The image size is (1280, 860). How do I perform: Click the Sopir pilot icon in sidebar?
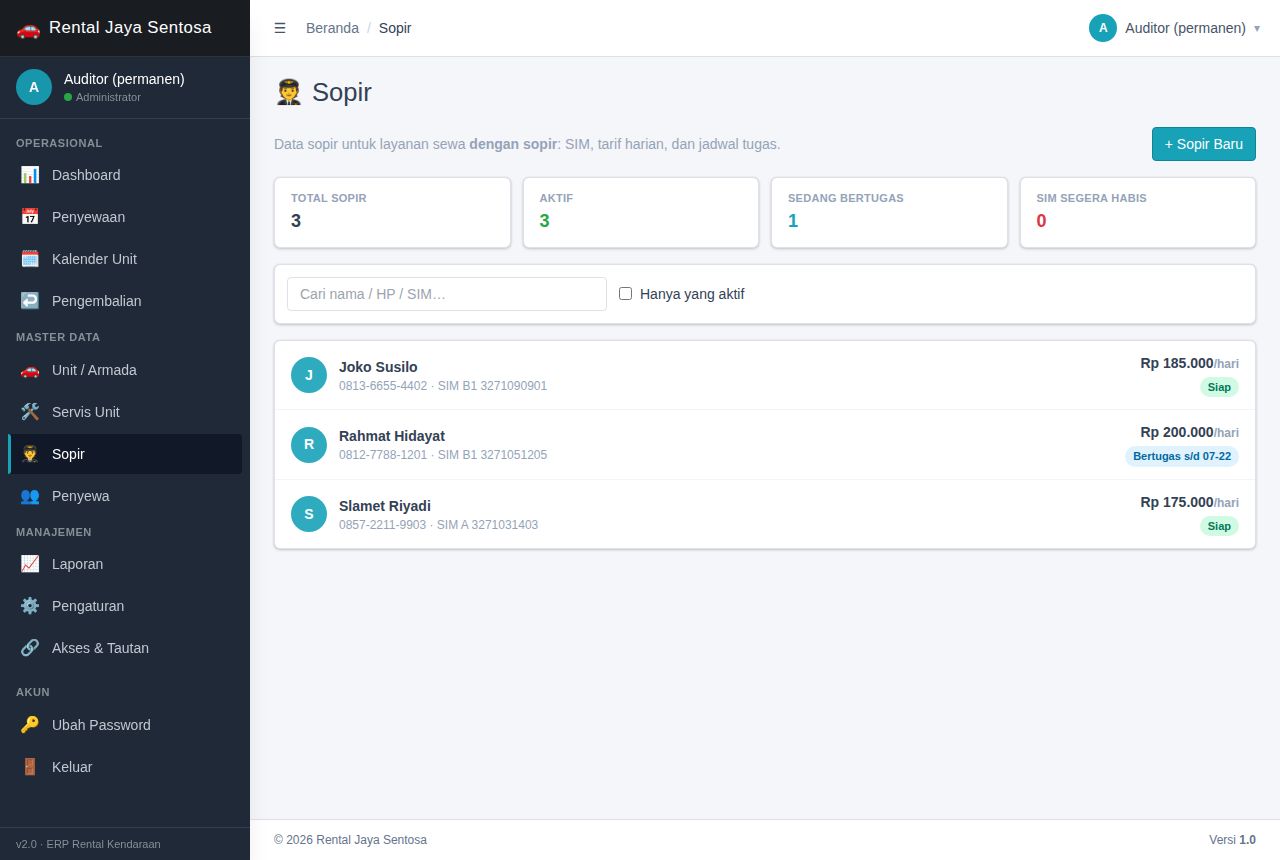tap(30, 454)
